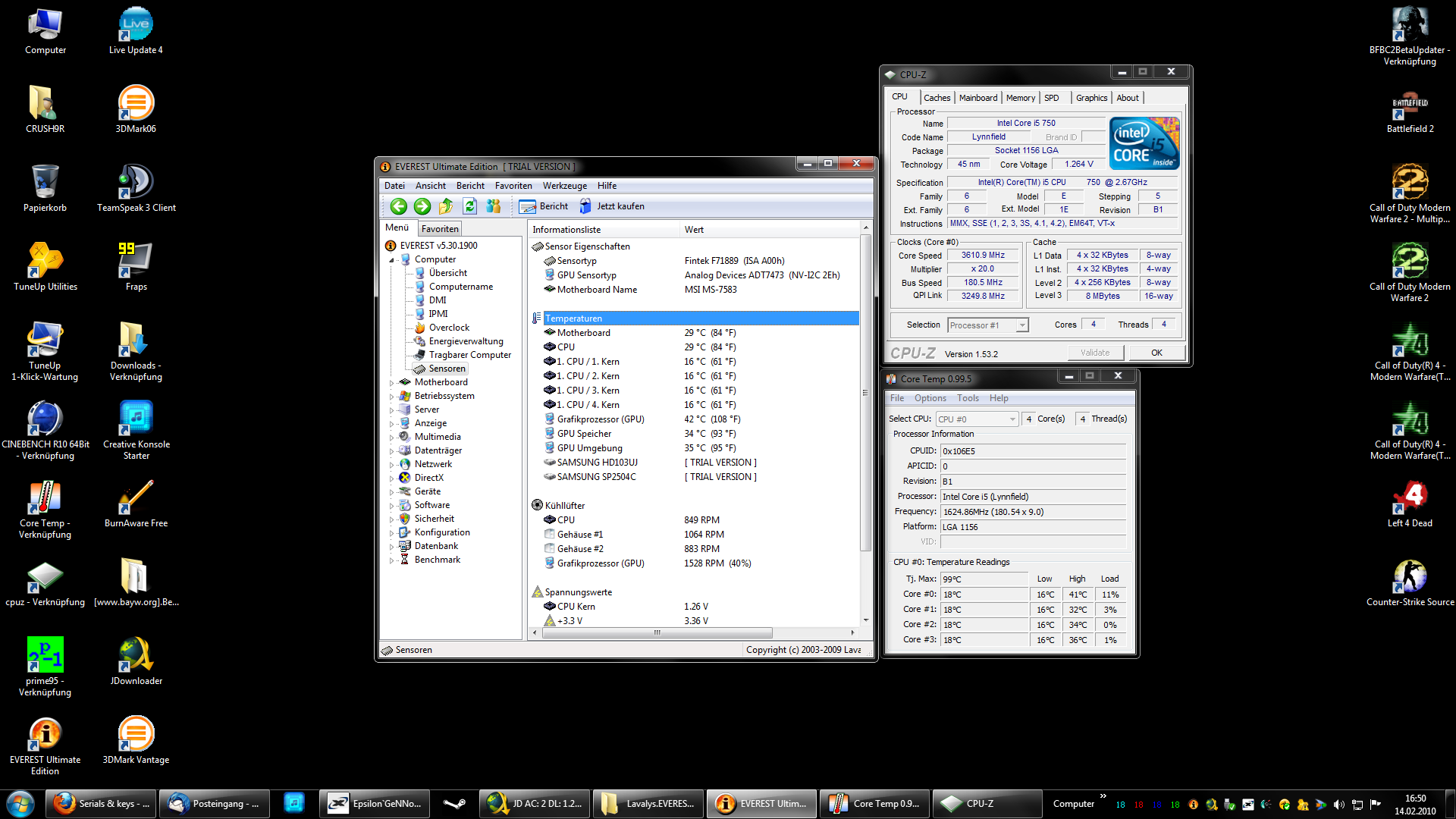Click the green forward arrow in EVEREST toolbar
Viewport: 1456px width, 819px height.
click(422, 206)
